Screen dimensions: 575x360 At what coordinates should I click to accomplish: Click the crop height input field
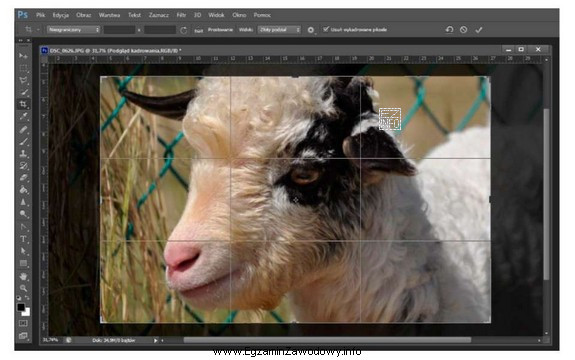(160, 30)
